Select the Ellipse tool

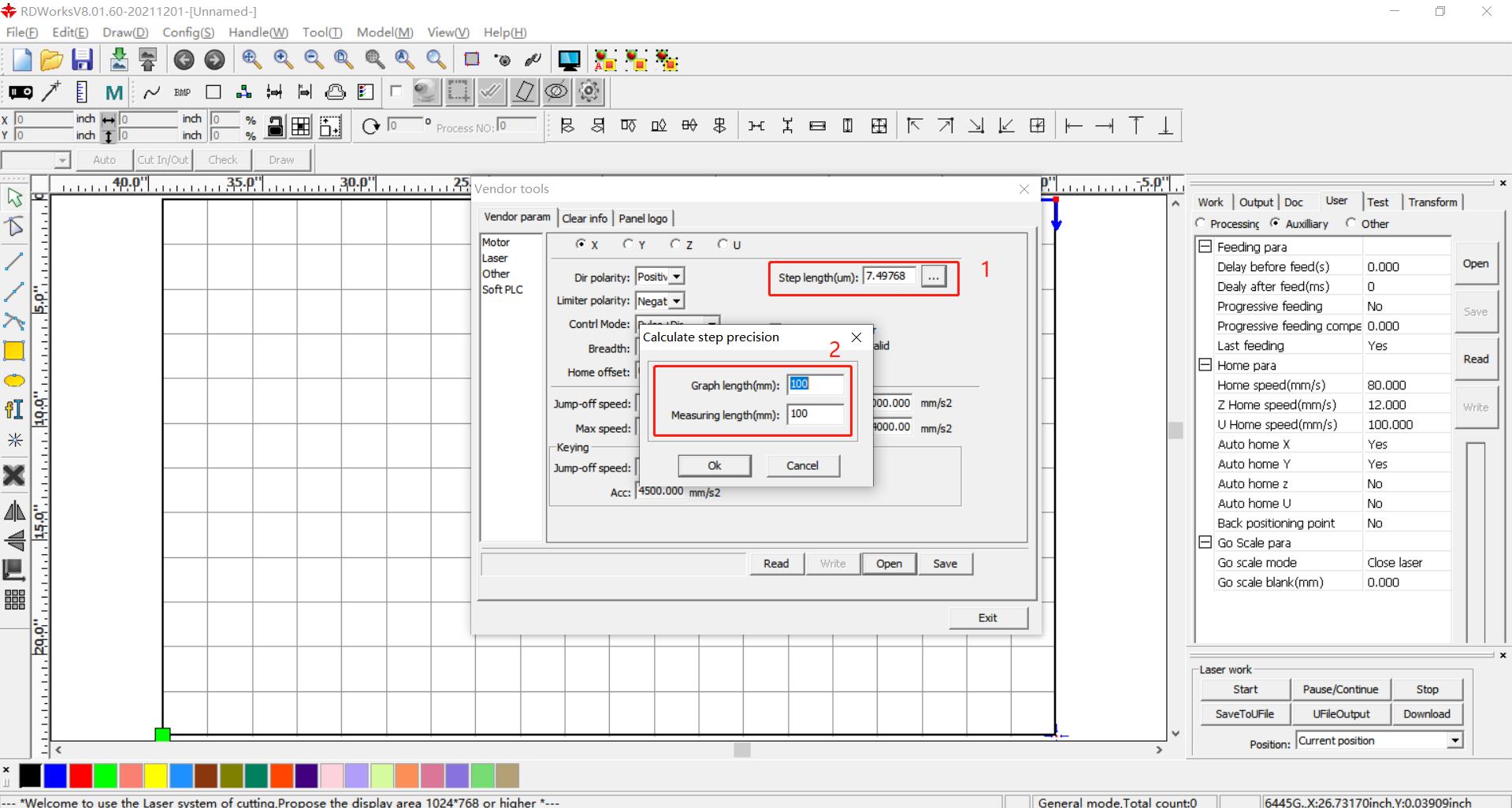[x=14, y=381]
